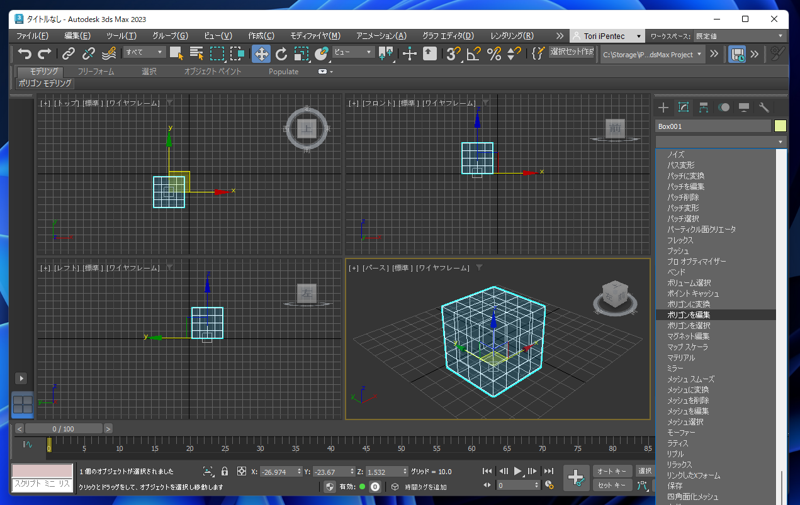Open the ファイル(F) menu

coord(32,36)
